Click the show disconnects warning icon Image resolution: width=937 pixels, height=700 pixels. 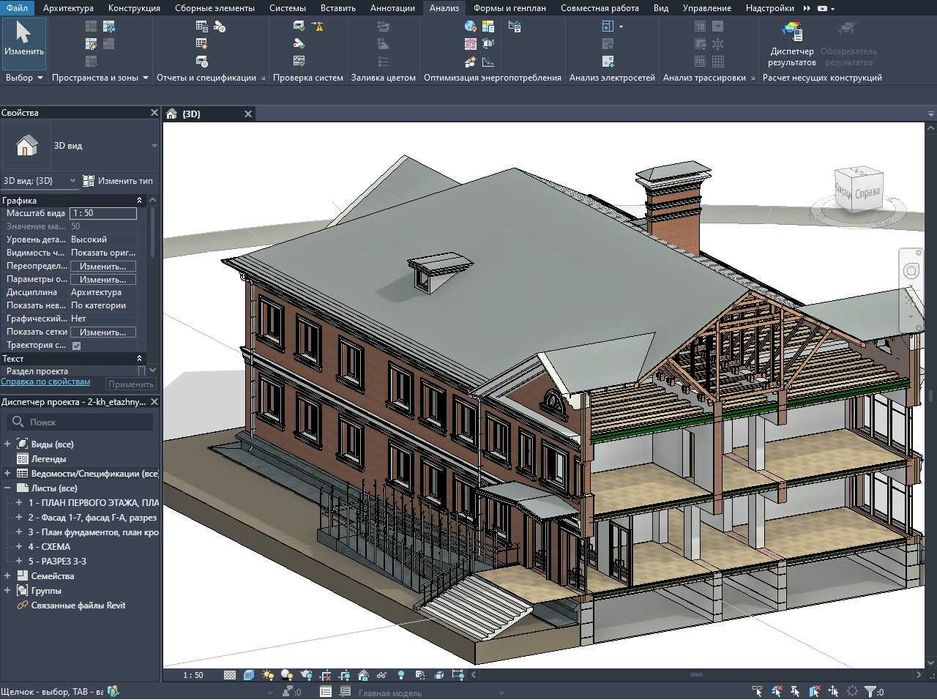click(317, 26)
